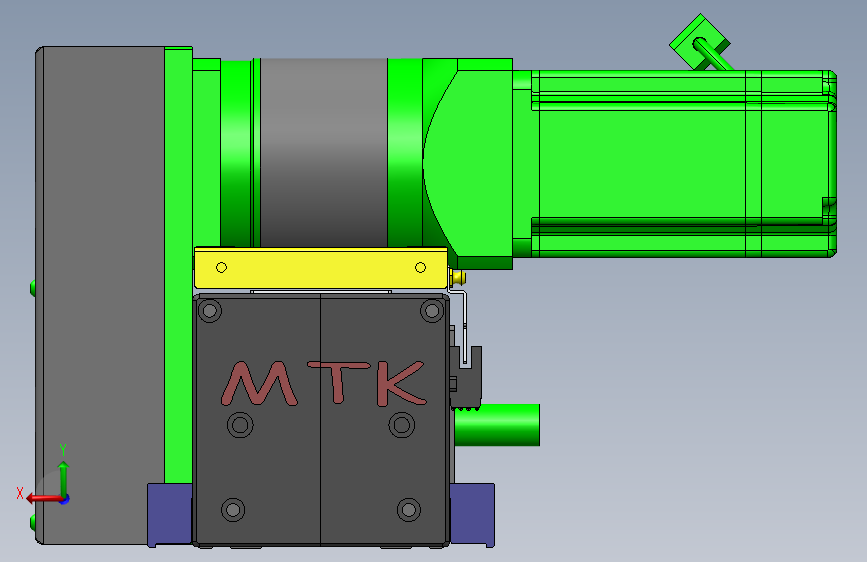The width and height of the screenshot is (867, 562).
Task: Click the red X axis label
Action: point(20,493)
